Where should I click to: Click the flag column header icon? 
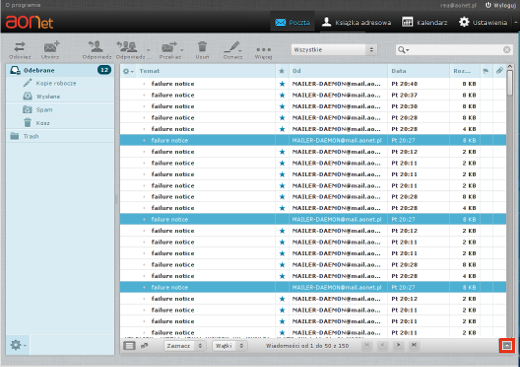pos(486,71)
